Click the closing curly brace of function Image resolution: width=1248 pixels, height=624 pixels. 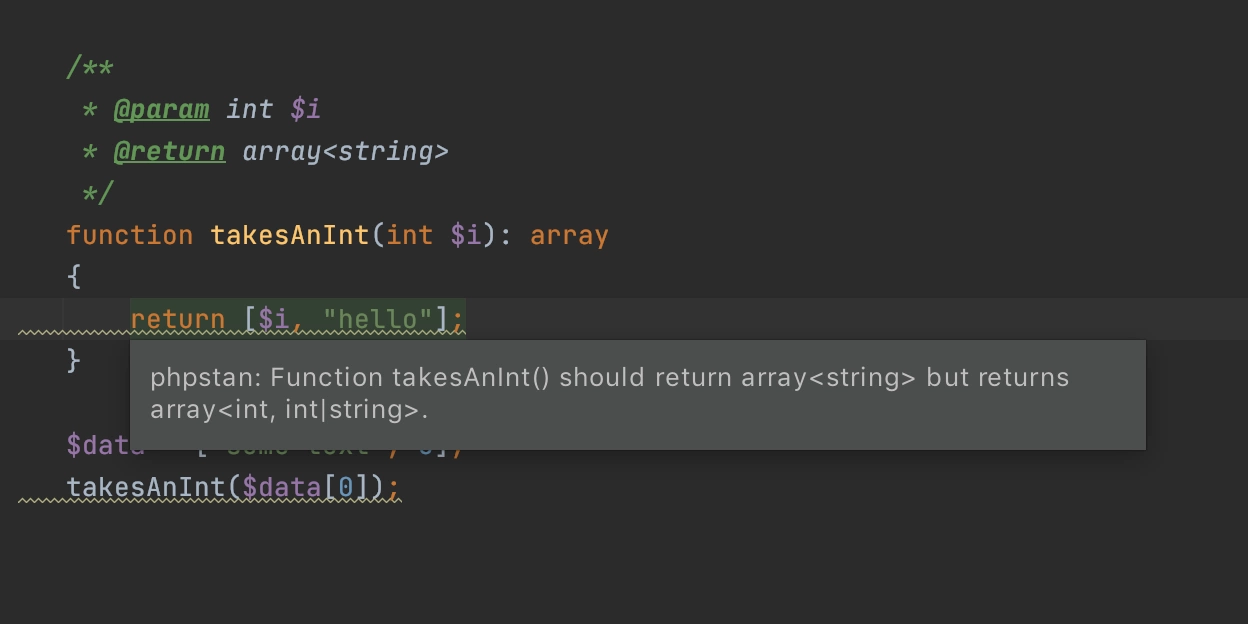tap(74, 360)
